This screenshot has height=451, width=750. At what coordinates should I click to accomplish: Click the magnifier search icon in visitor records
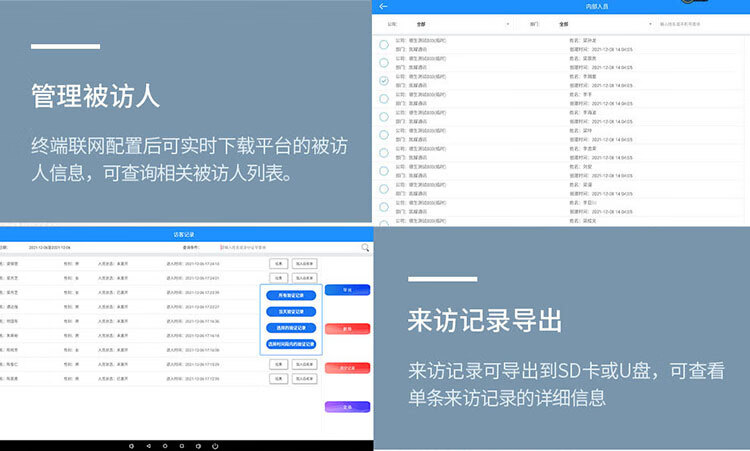pos(365,247)
